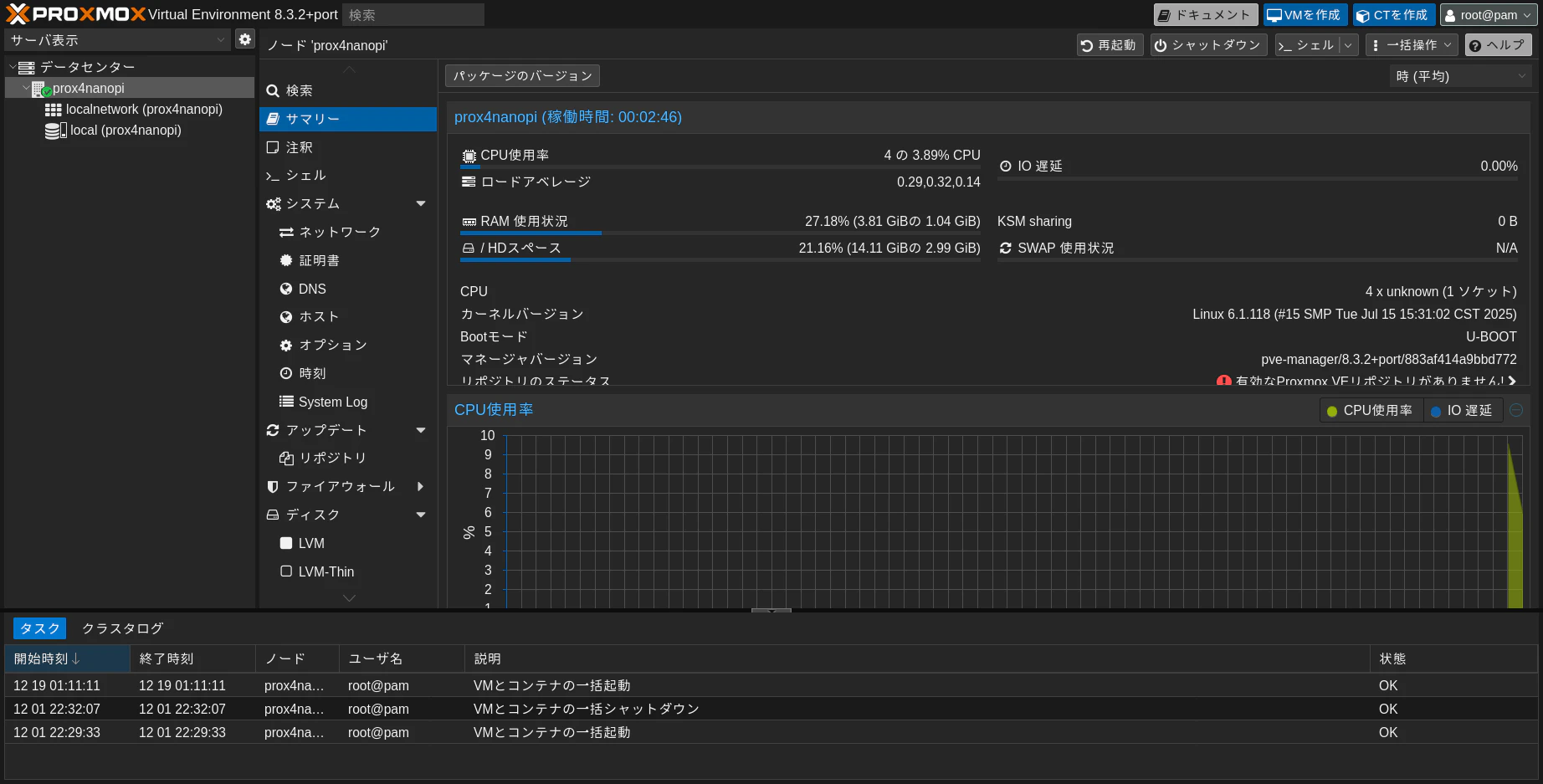Click the network arrows icon
Image resolution: width=1543 pixels, height=784 pixels.
click(x=286, y=233)
